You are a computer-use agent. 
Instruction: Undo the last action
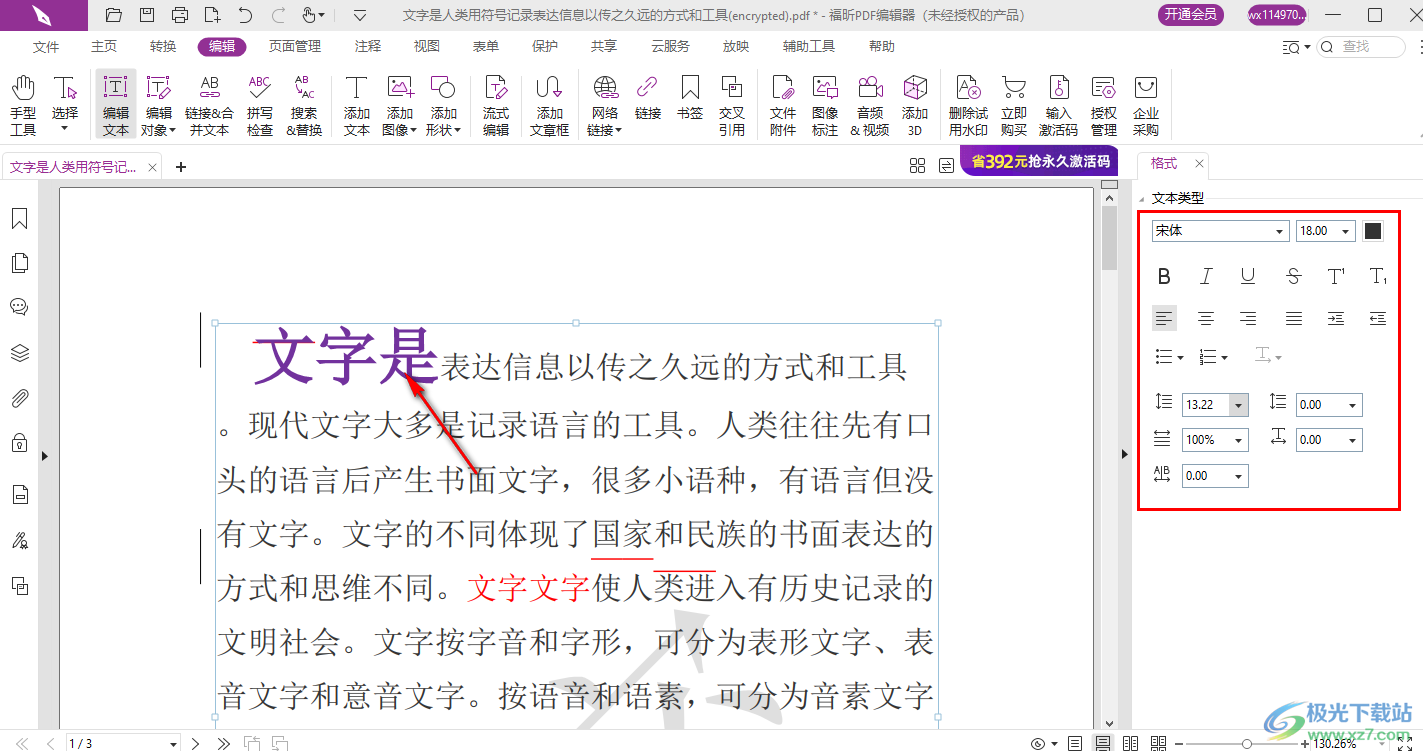tap(245, 15)
